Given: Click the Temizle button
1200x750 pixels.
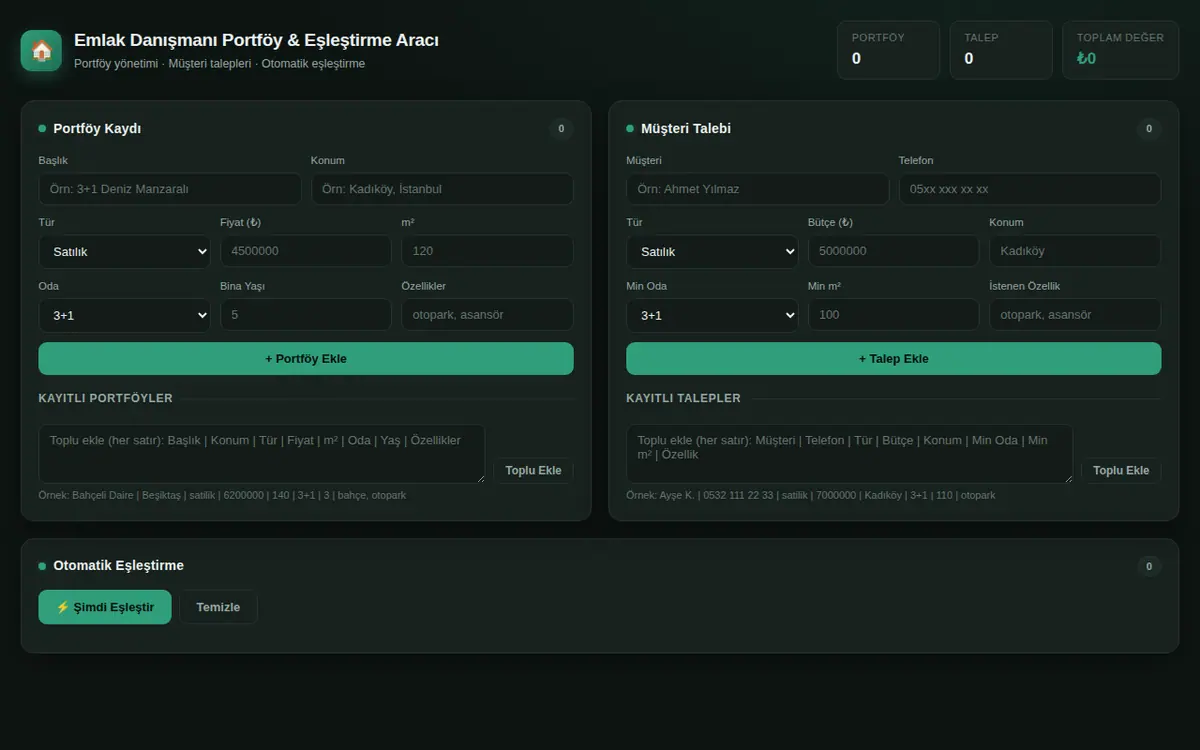Looking at the screenshot, I should [x=218, y=607].
